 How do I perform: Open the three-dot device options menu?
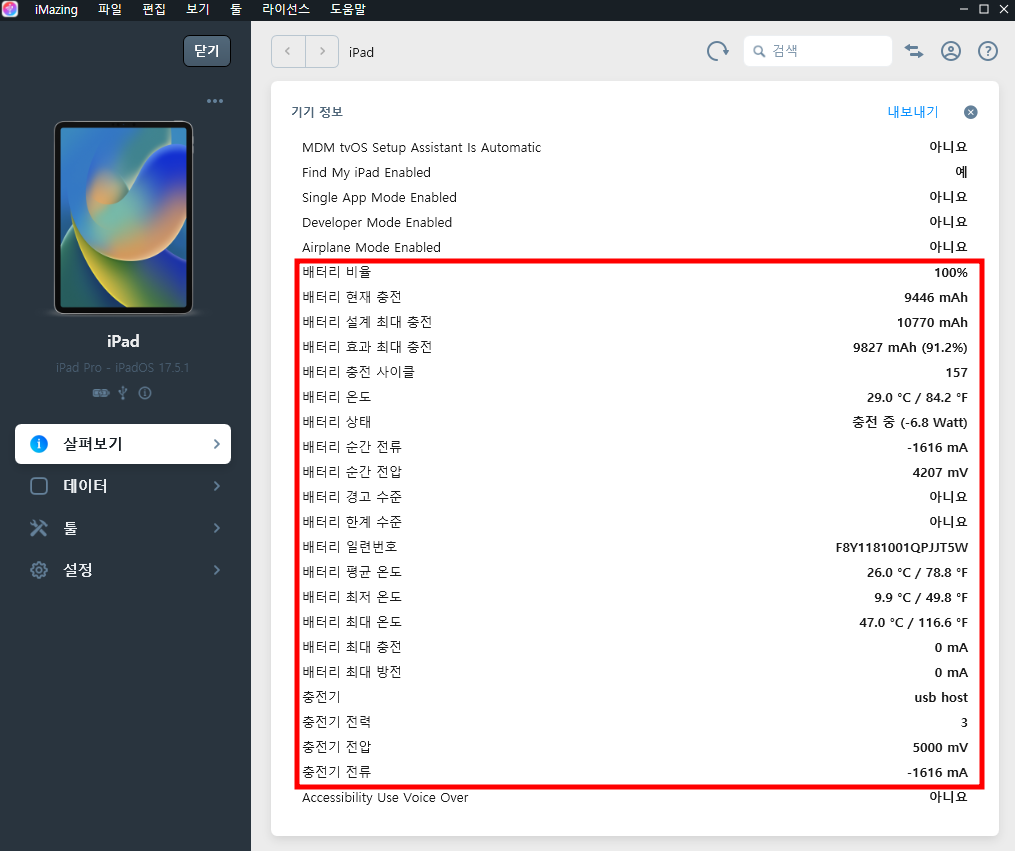(215, 101)
